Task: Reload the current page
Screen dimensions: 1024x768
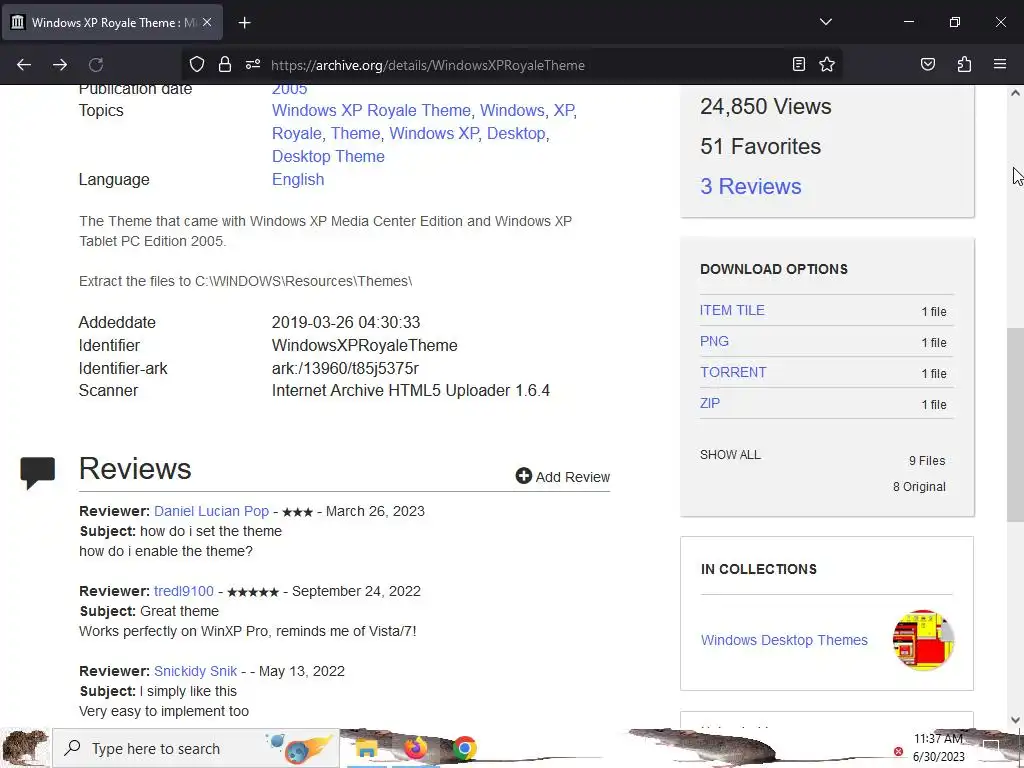Action: click(x=96, y=65)
